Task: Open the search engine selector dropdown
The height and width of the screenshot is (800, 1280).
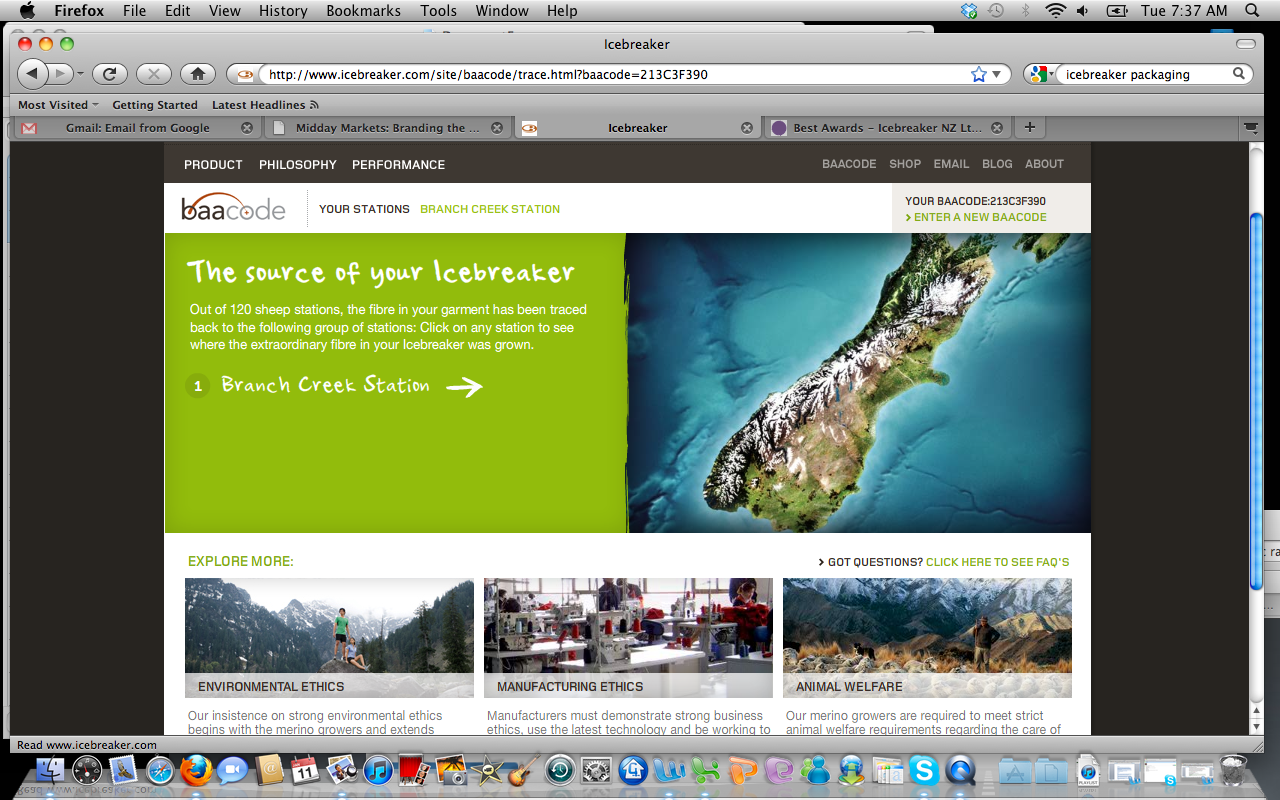Action: click(x=1042, y=74)
